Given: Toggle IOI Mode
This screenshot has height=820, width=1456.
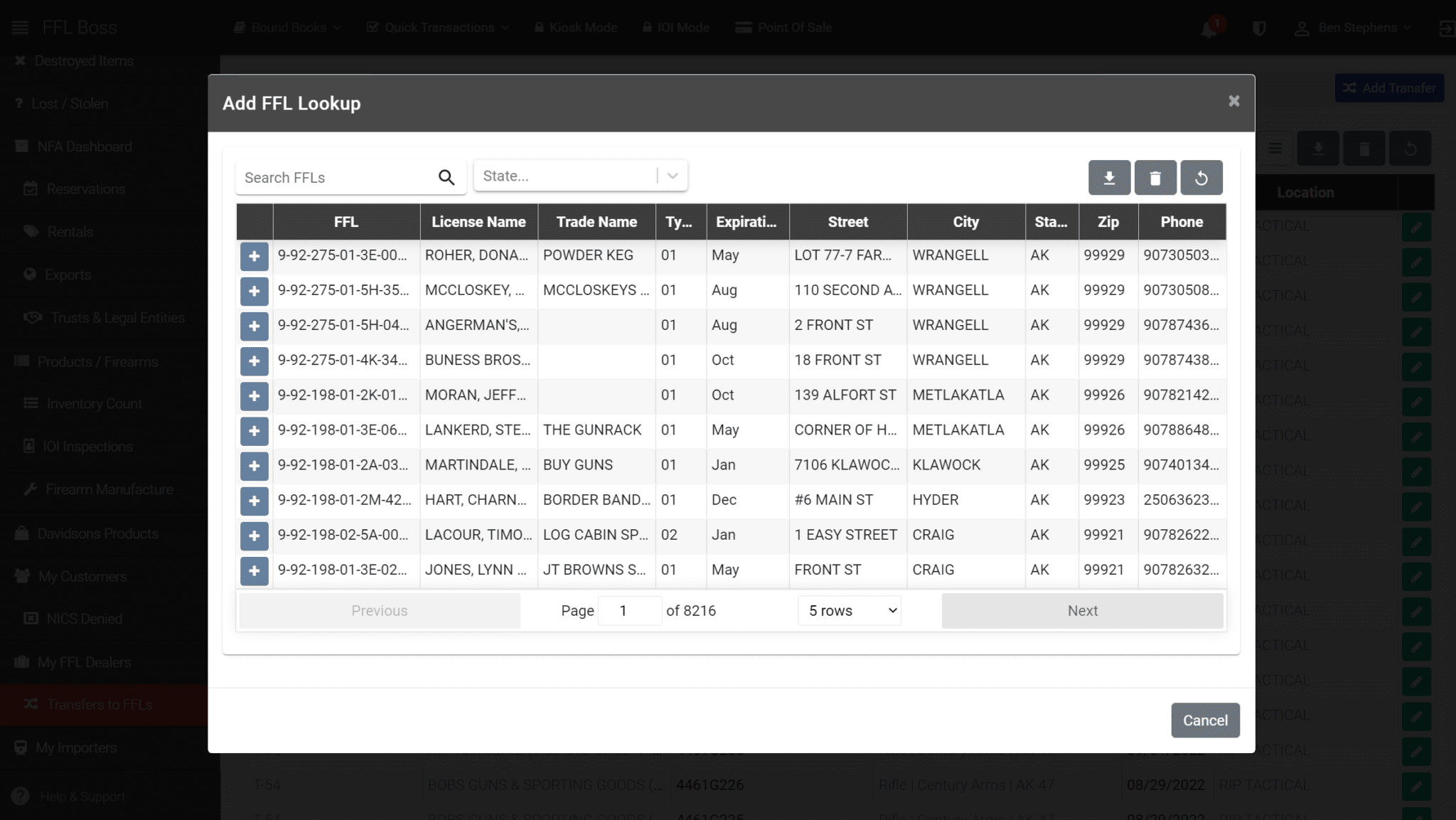Looking at the screenshot, I should click(675, 27).
